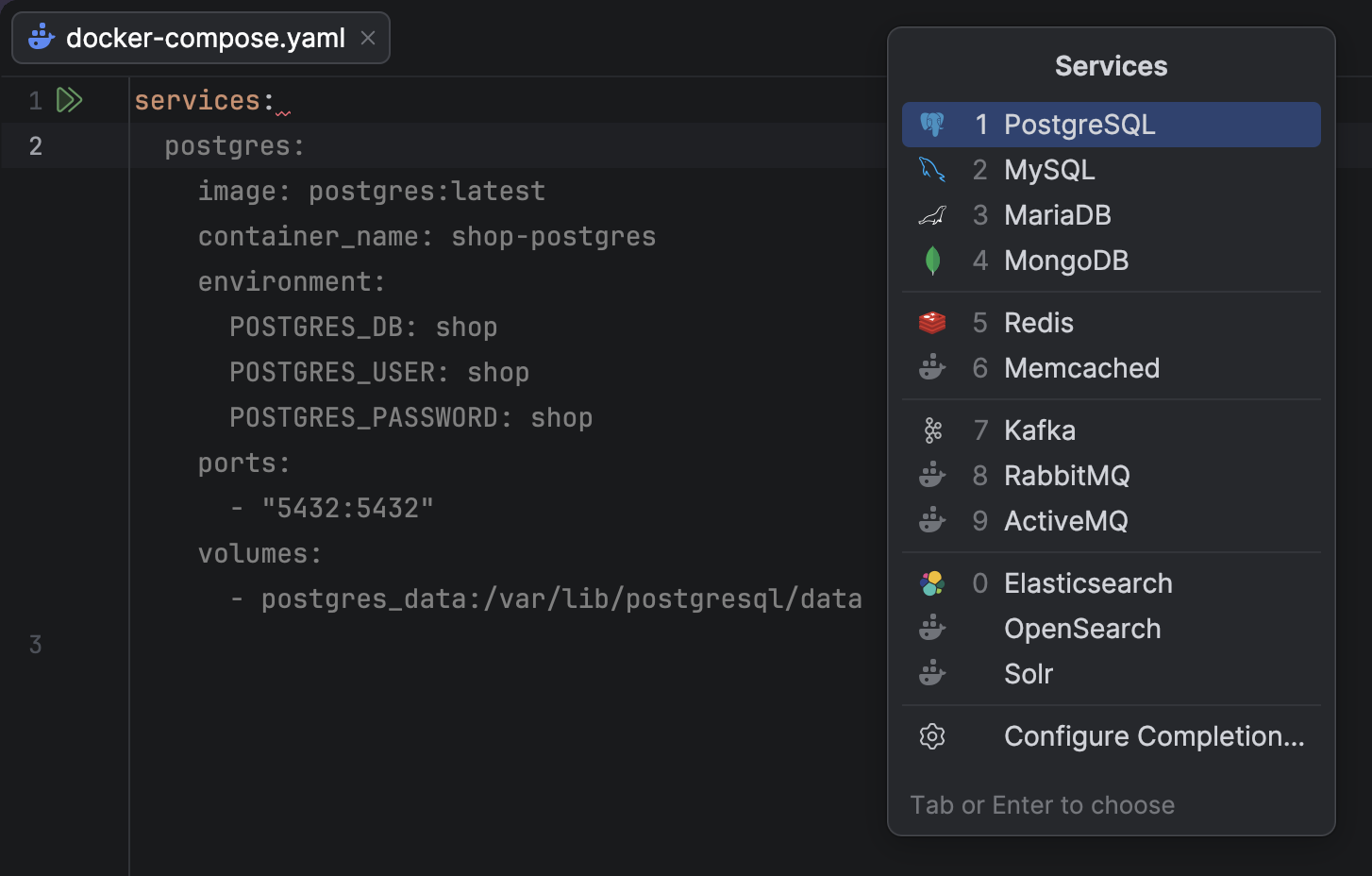The width and height of the screenshot is (1372, 876).
Task: Click the gear icon for Configure Completion
Action: tap(932, 736)
